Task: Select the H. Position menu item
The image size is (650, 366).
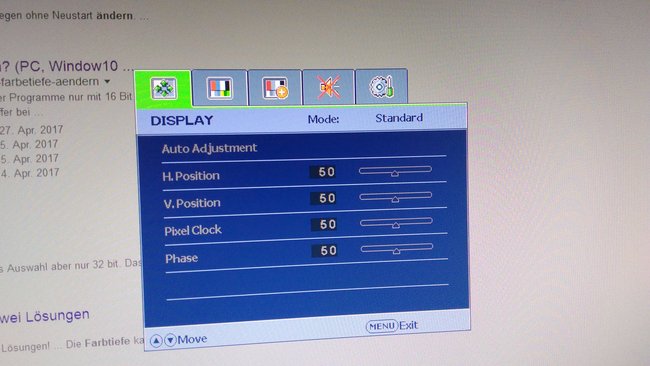Action: pyautogui.click(x=191, y=176)
